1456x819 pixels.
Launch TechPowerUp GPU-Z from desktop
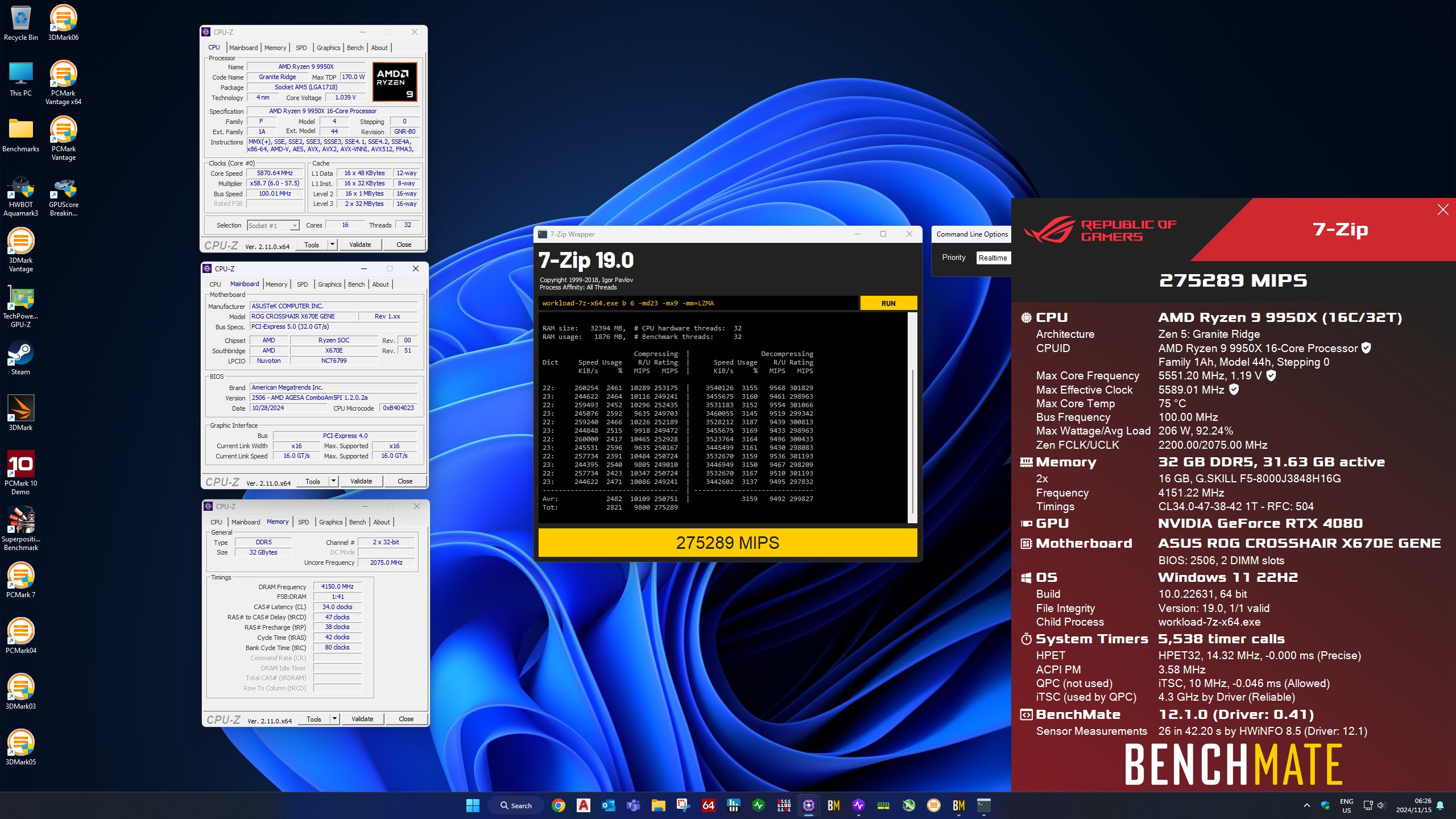pos(21,307)
